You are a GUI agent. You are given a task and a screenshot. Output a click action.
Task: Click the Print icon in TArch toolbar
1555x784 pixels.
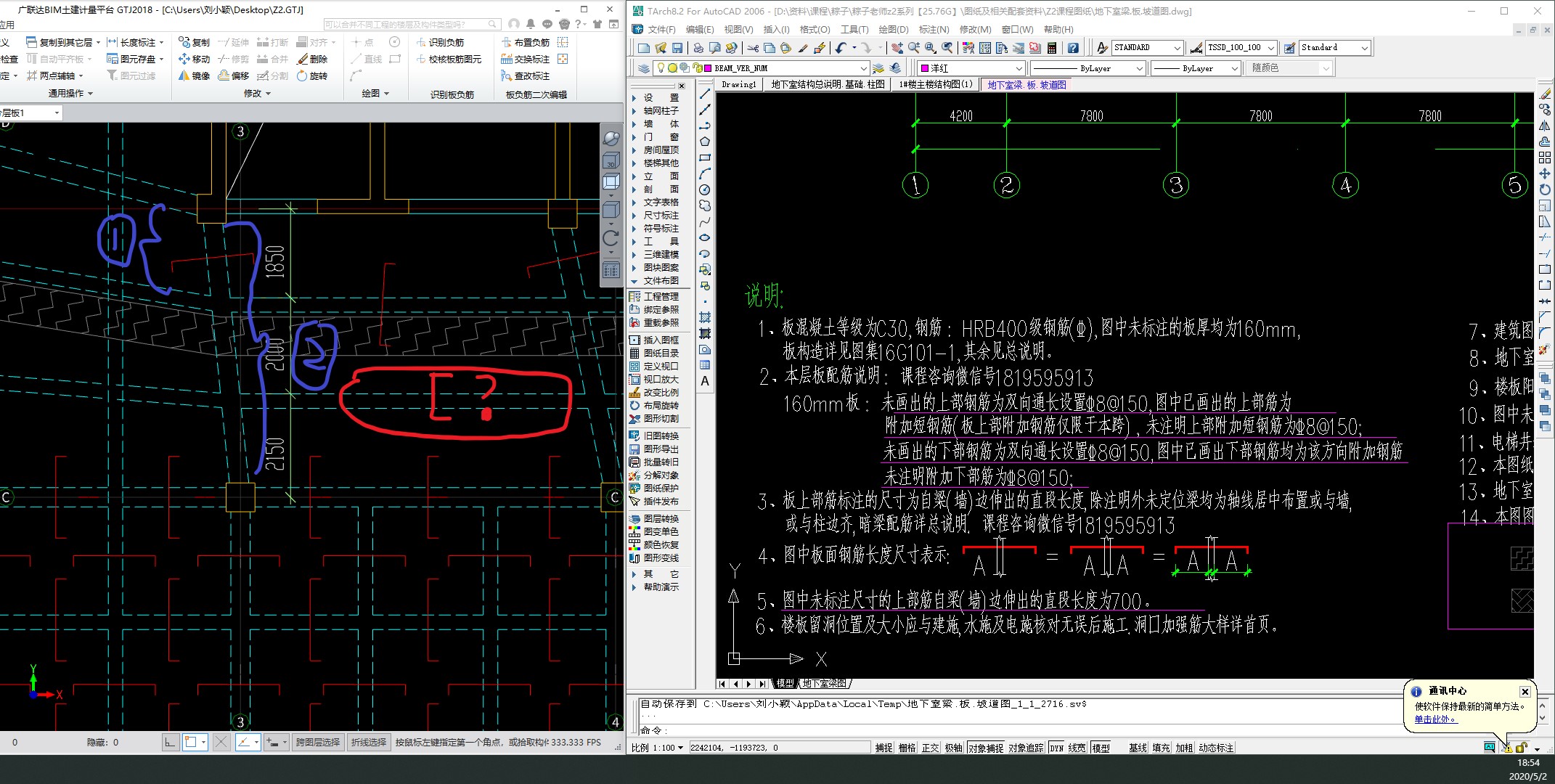tap(698, 48)
